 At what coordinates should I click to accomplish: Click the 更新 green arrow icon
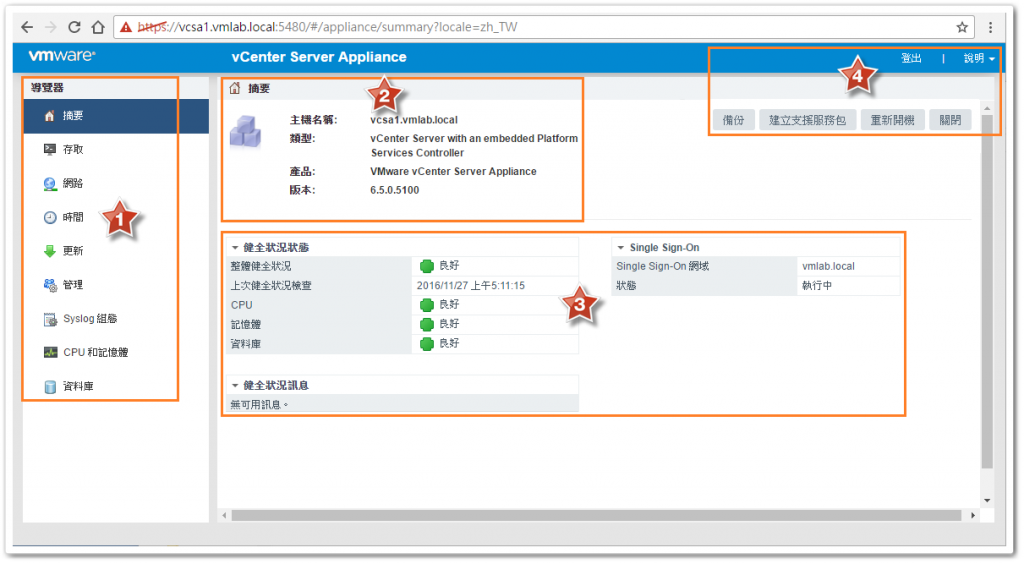coord(50,251)
